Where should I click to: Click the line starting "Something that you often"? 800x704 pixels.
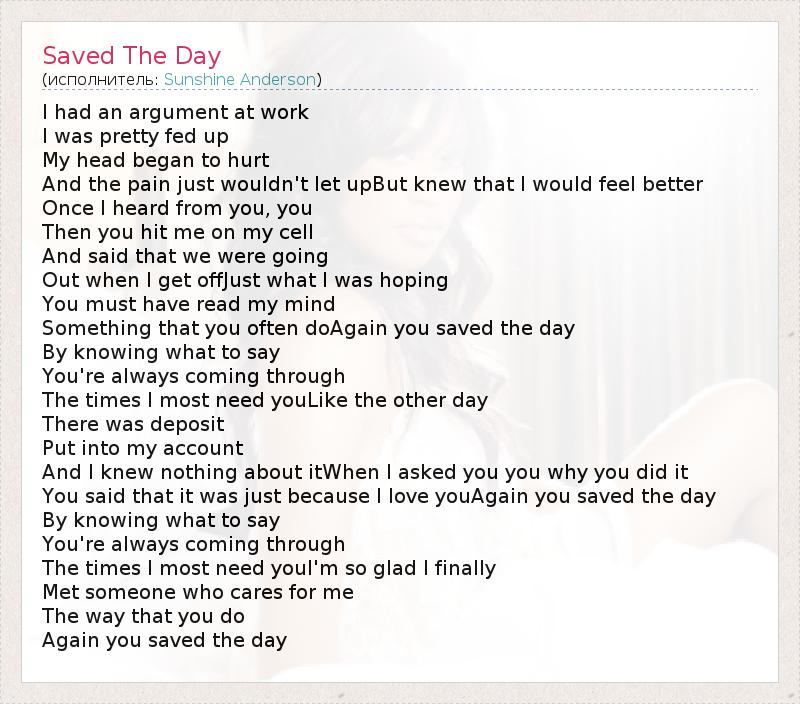(308, 328)
